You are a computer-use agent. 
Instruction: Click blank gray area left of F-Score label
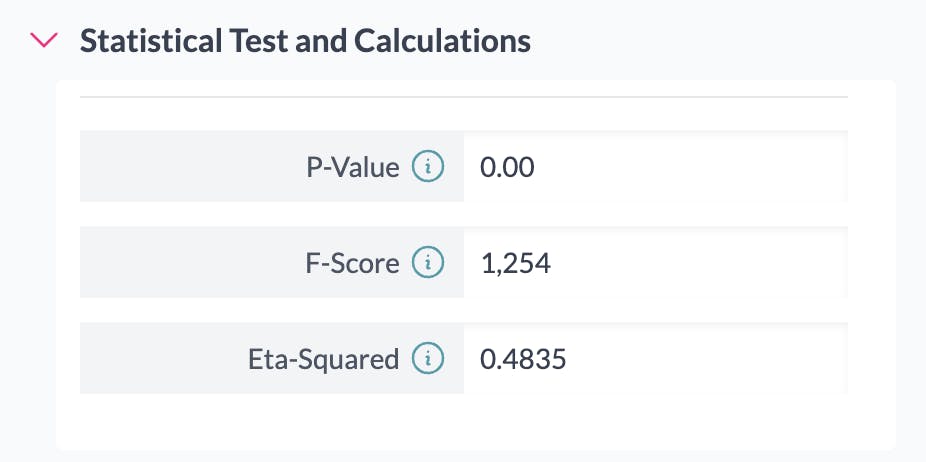[180, 263]
